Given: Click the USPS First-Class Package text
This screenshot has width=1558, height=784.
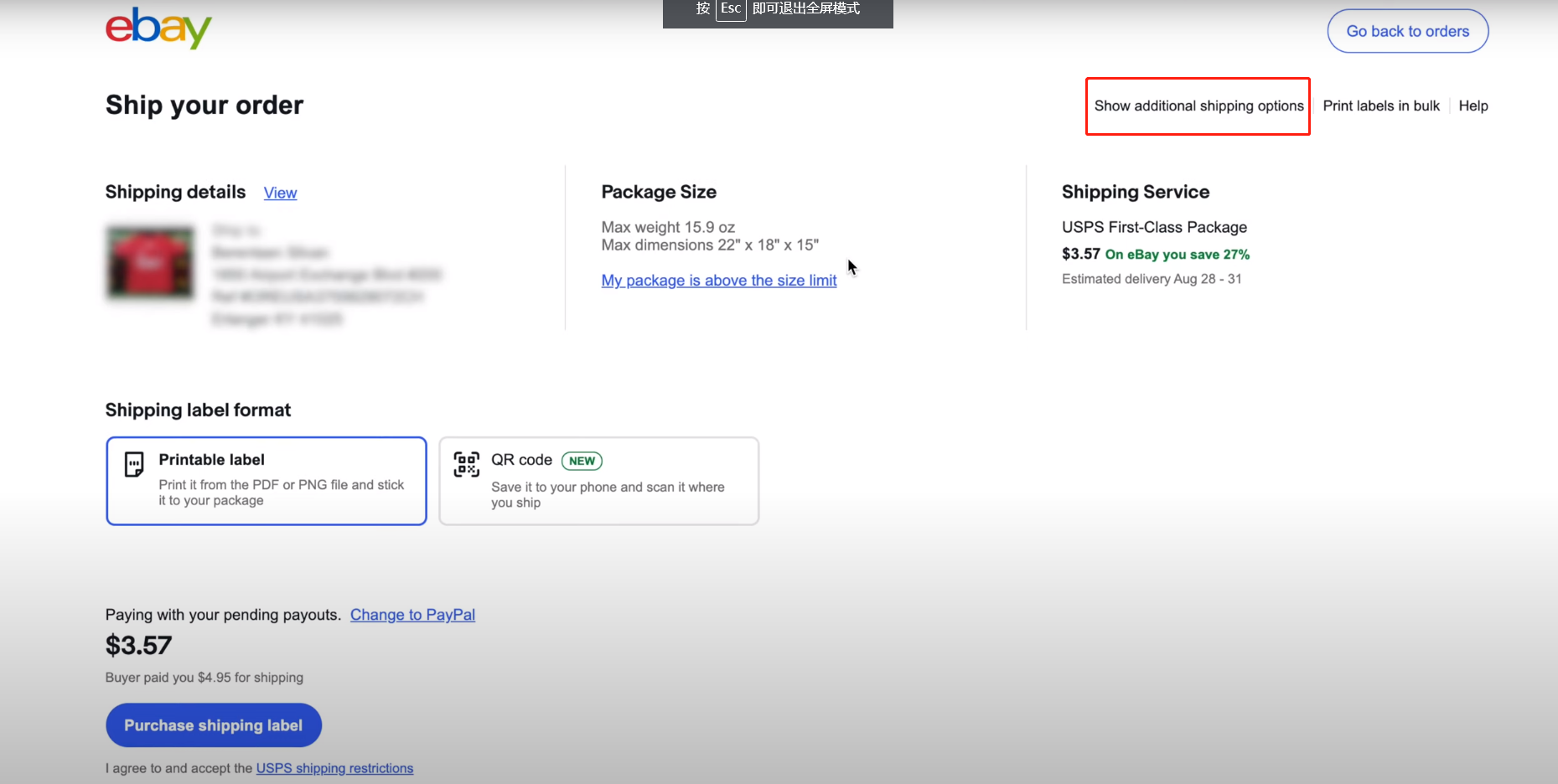Looking at the screenshot, I should point(1154,227).
